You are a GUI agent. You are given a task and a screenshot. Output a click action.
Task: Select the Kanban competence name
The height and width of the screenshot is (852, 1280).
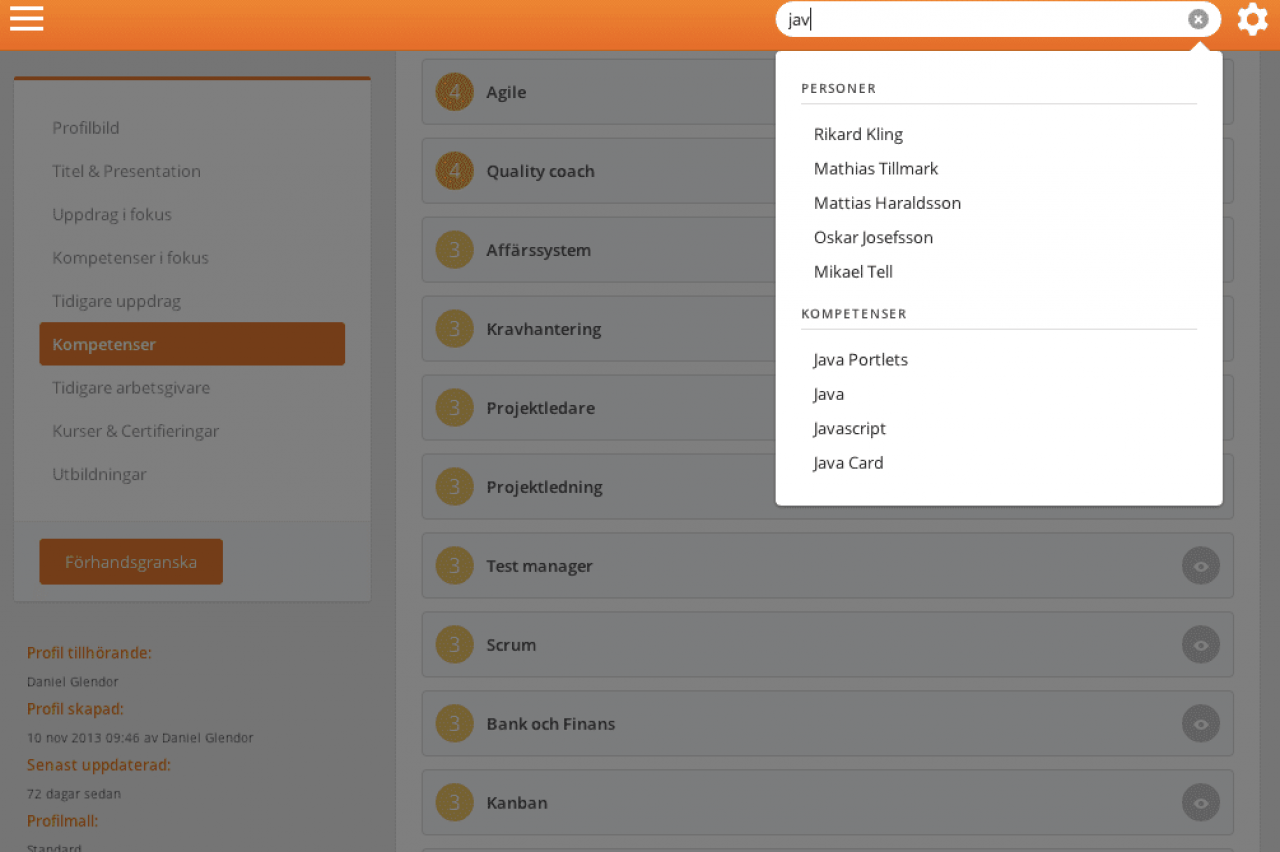(517, 803)
